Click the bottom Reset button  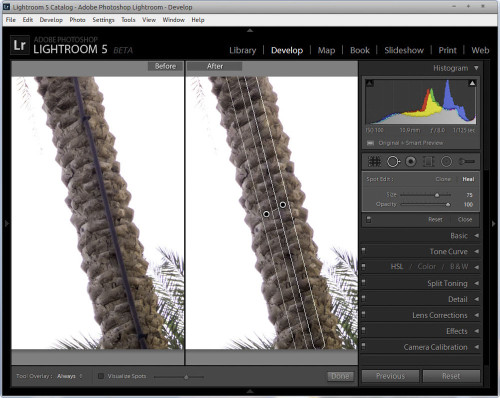pos(451,376)
